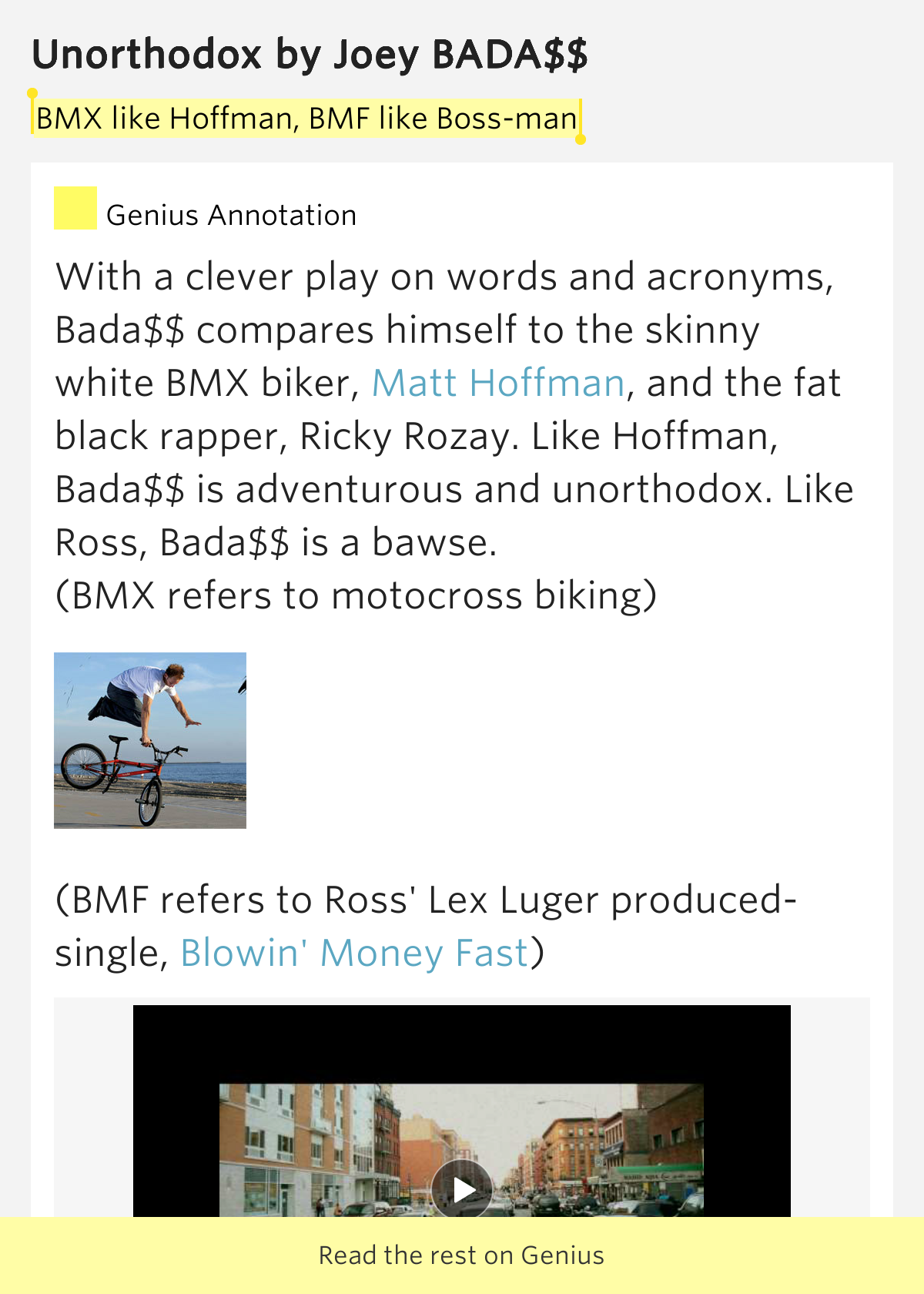Click the BMF refers to Ross' Lex Luger text
The height and width of the screenshot is (1294, 924).
425,900
